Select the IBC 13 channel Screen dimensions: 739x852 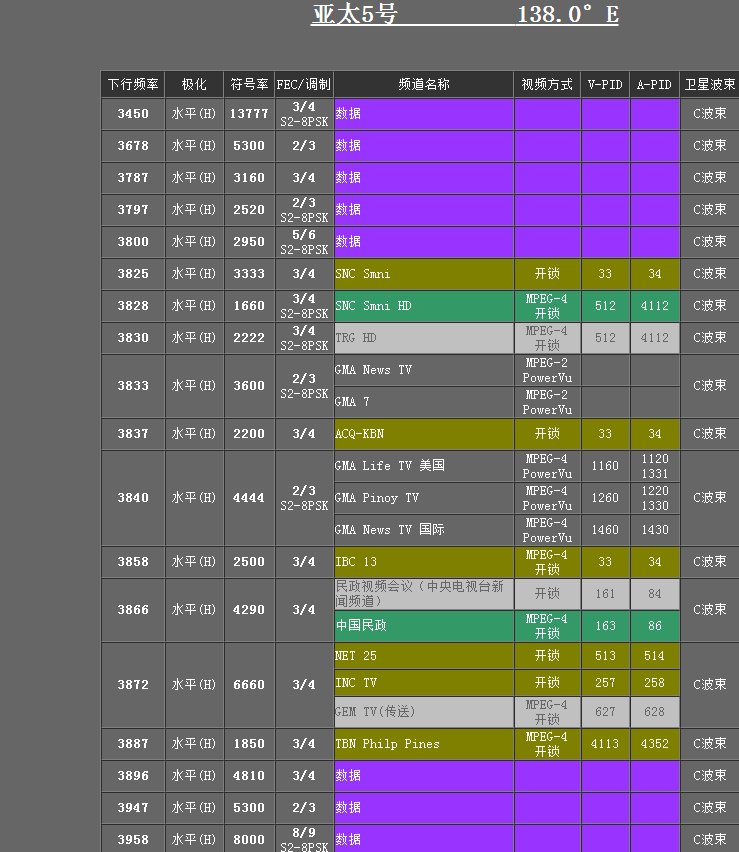[x=359, y=562]
